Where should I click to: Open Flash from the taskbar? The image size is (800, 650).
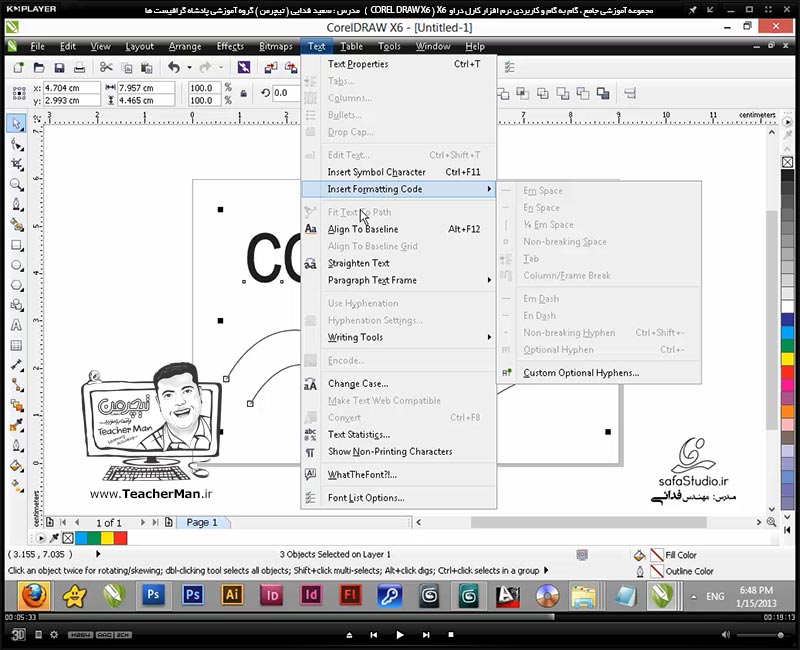(x=350, y=595)
